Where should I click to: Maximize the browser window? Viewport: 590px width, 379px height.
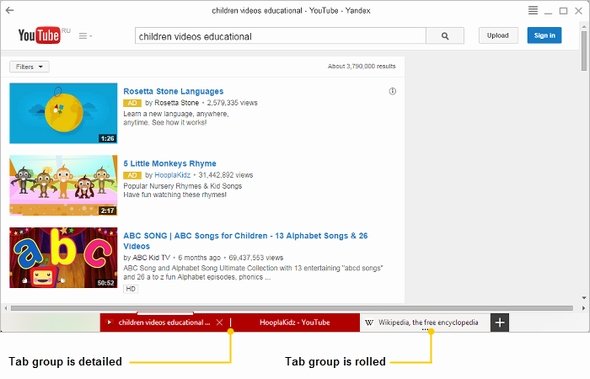[x=563, y=11]
